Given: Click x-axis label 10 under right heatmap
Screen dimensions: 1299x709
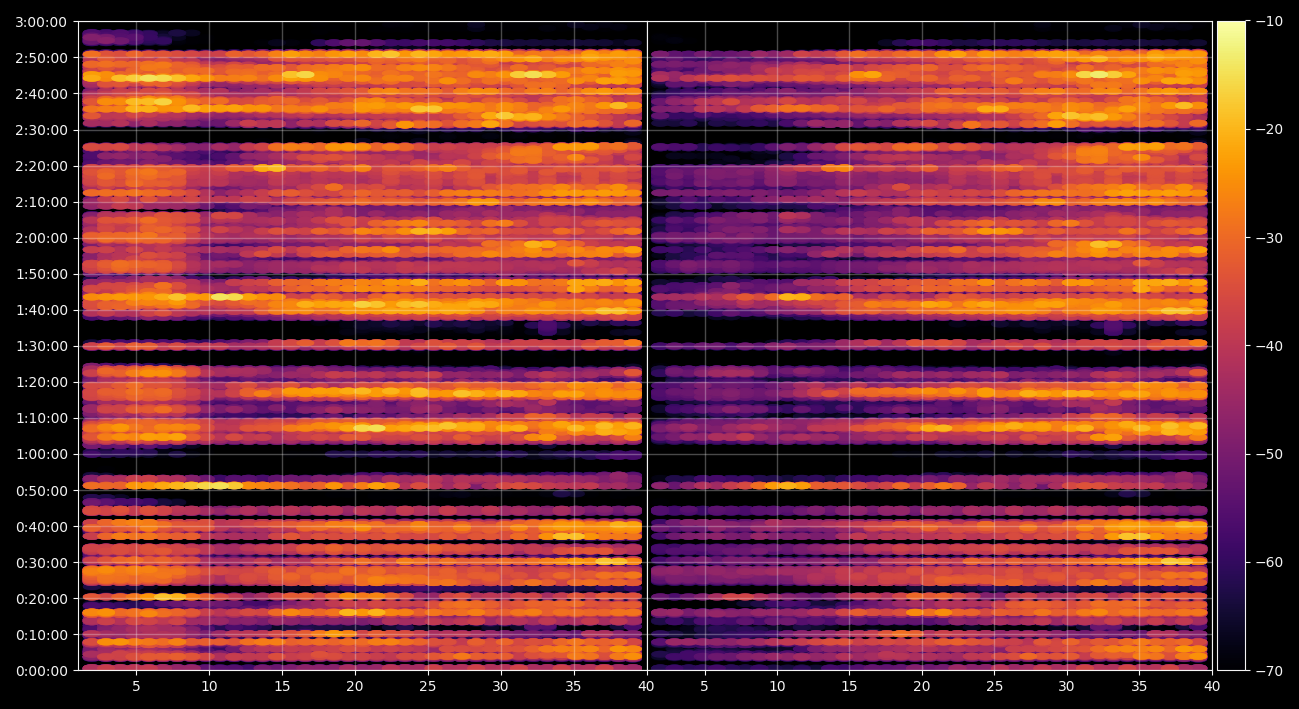Looking at the screenshot, I should (777, 687).
